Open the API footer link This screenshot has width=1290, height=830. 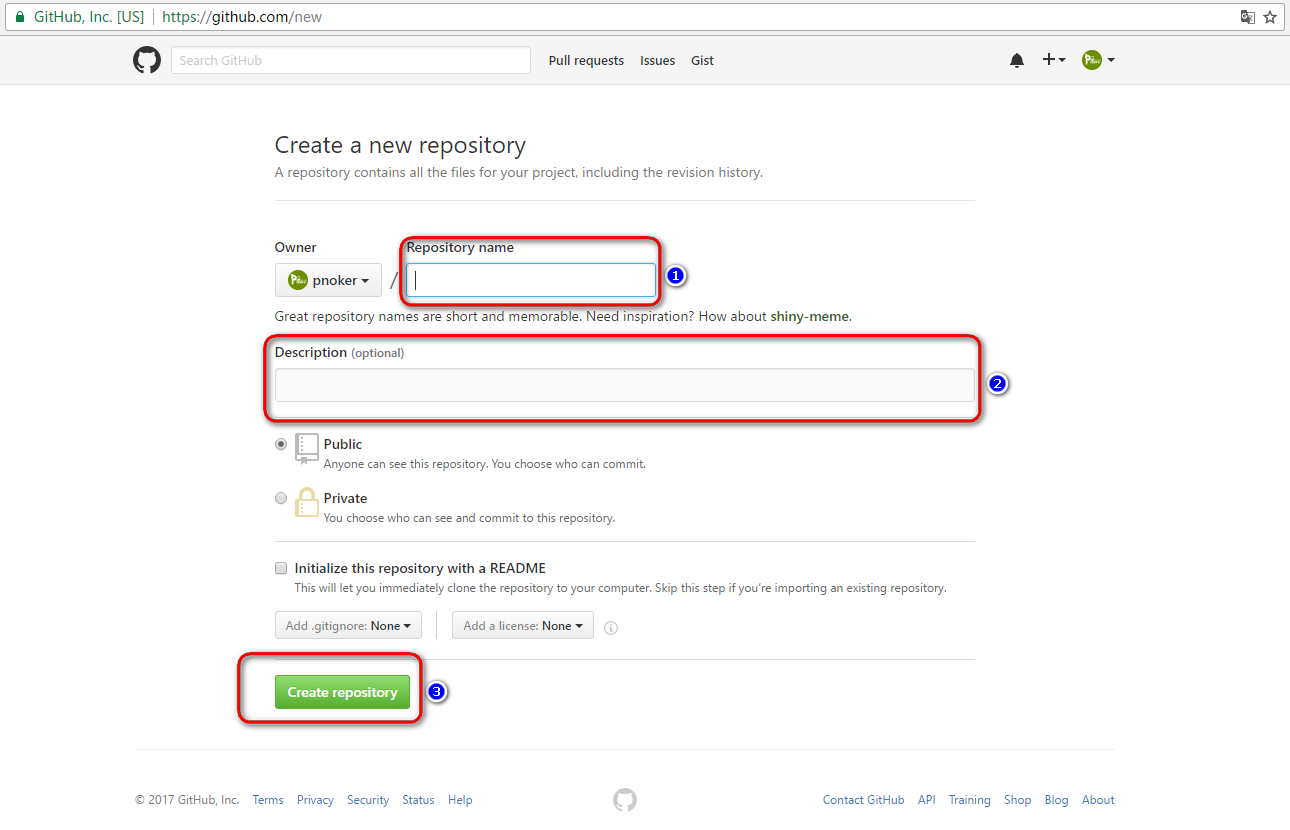[x=927, y=800]
